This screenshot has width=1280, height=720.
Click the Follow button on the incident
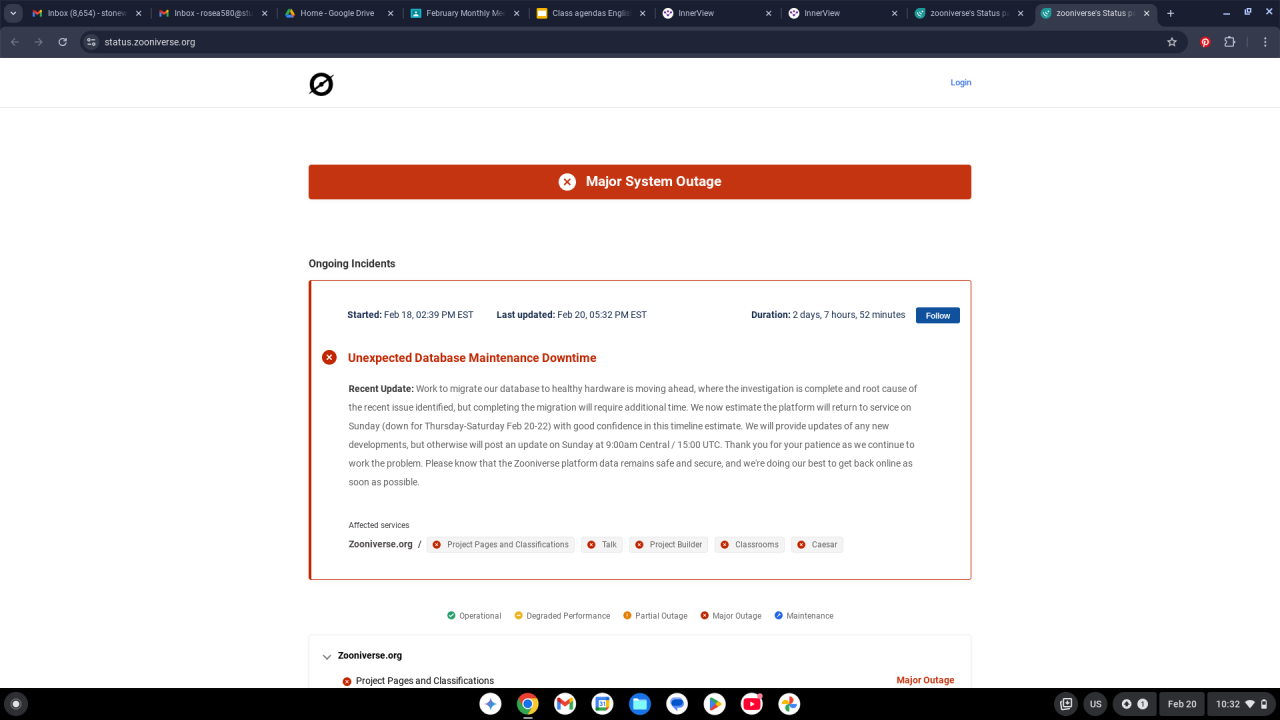tap(938, 315)
